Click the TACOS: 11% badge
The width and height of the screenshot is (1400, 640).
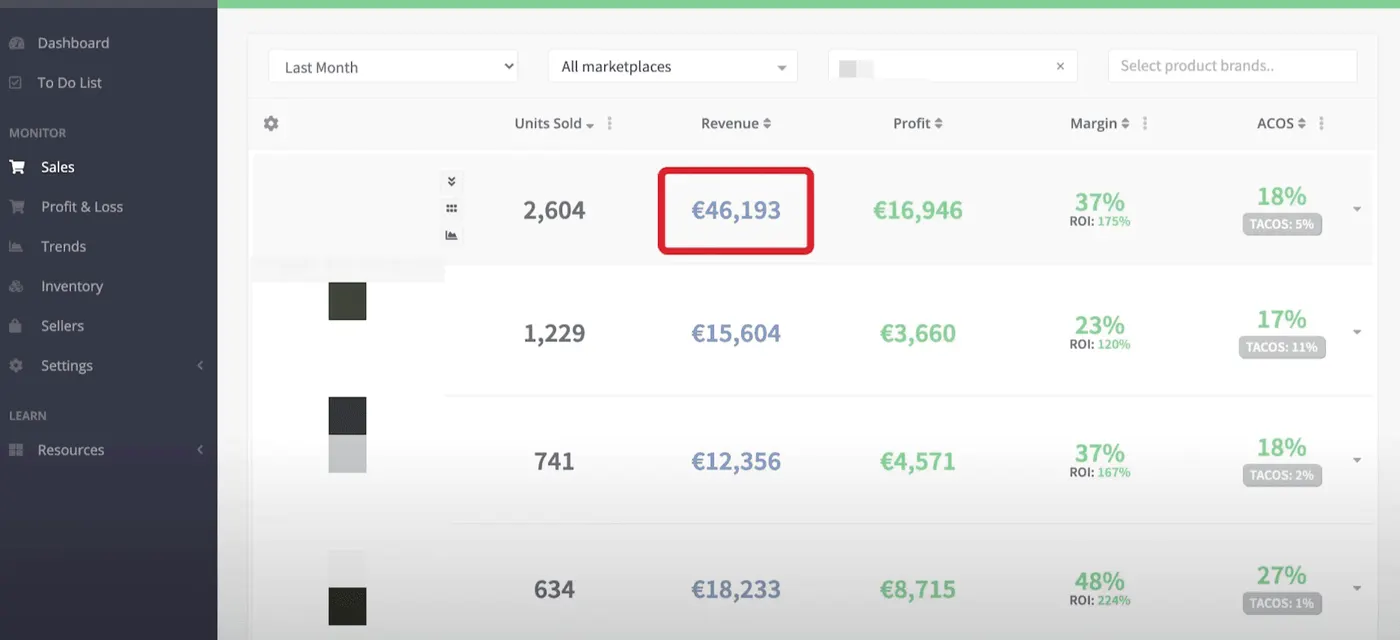coord(1282,348)
